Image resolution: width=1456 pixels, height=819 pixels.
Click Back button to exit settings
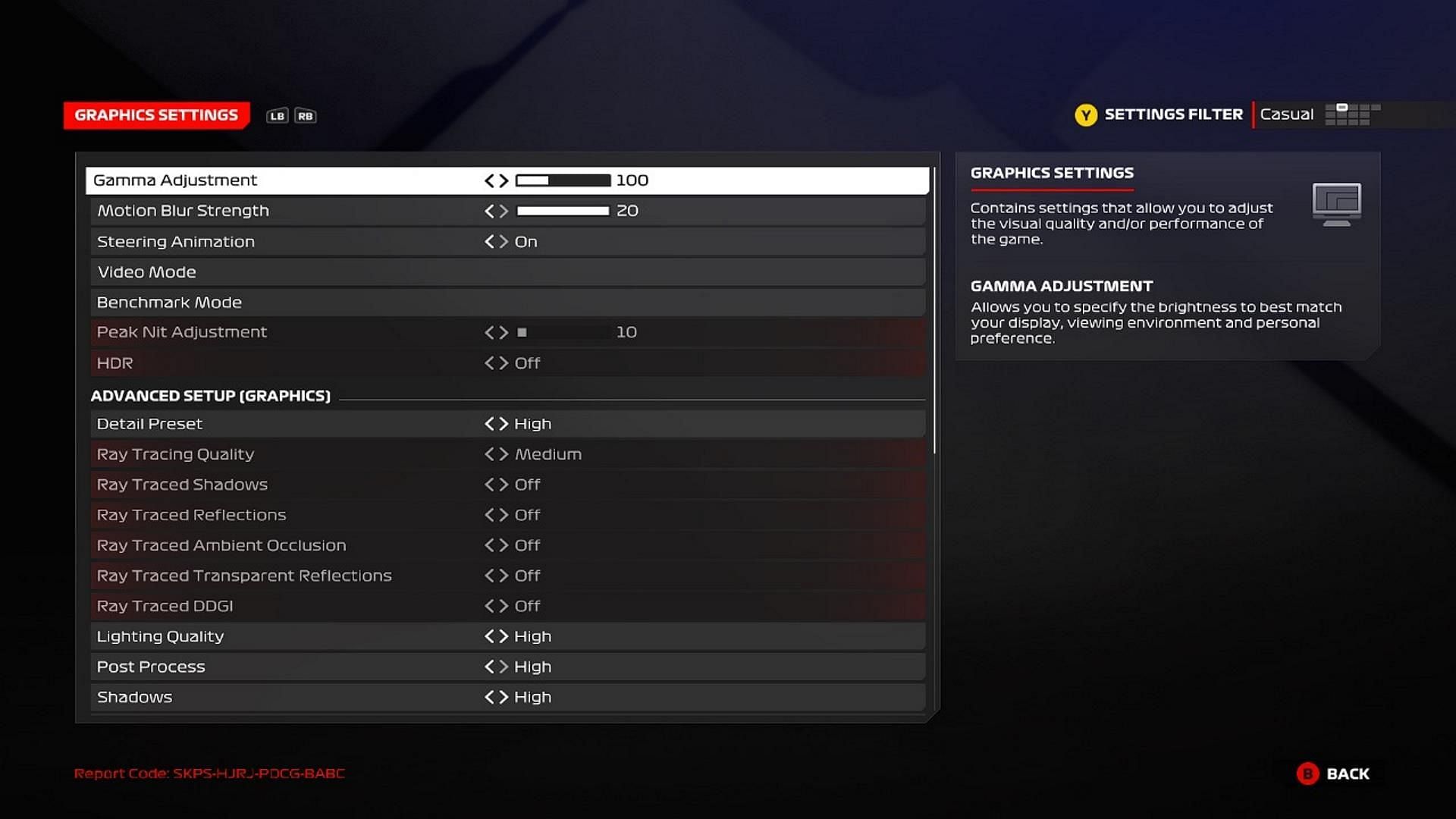1334,773
